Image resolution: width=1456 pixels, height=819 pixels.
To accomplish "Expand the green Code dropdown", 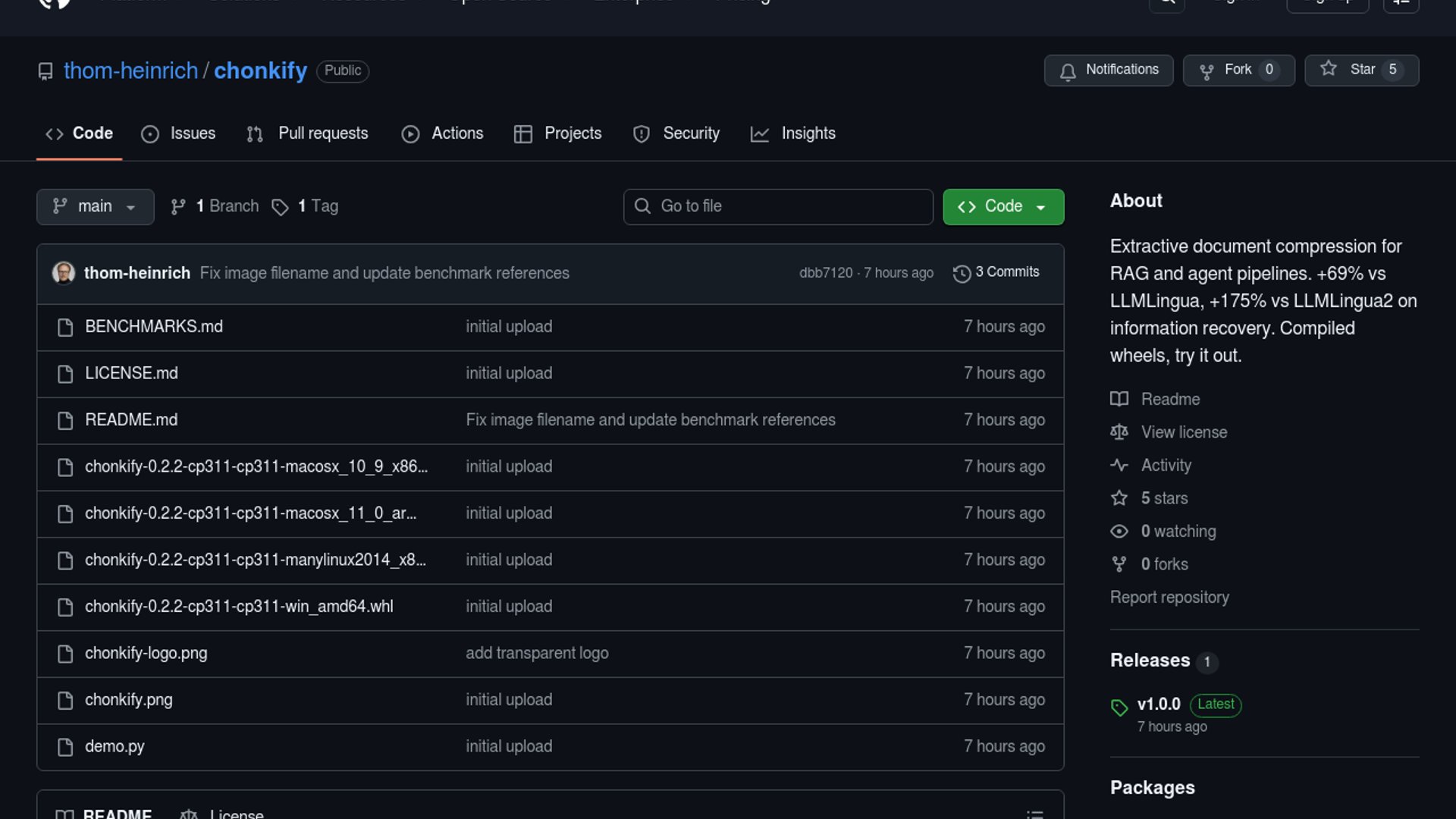I will click(x=1003, y=206).
